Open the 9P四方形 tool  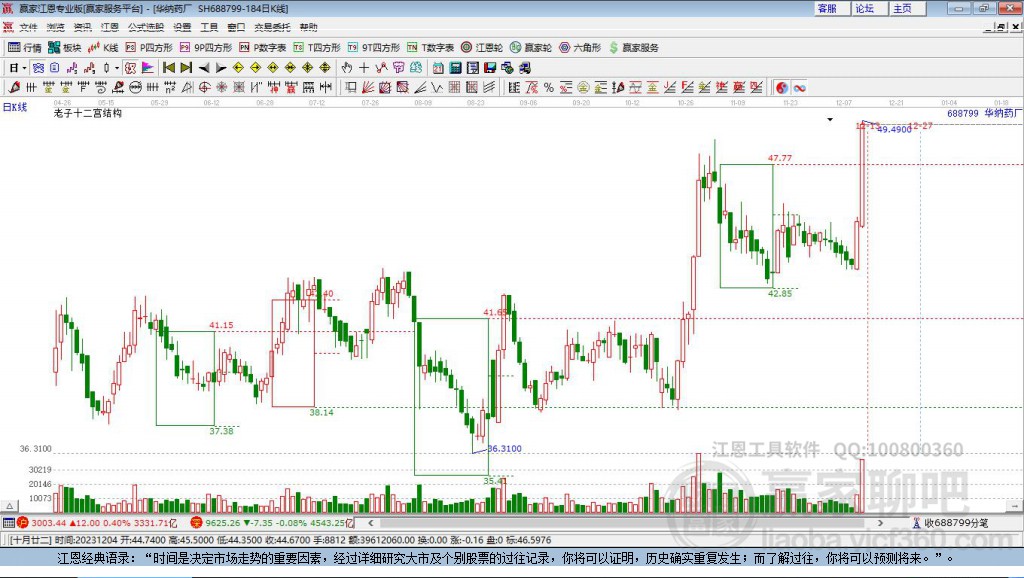(x=206, y=48)
